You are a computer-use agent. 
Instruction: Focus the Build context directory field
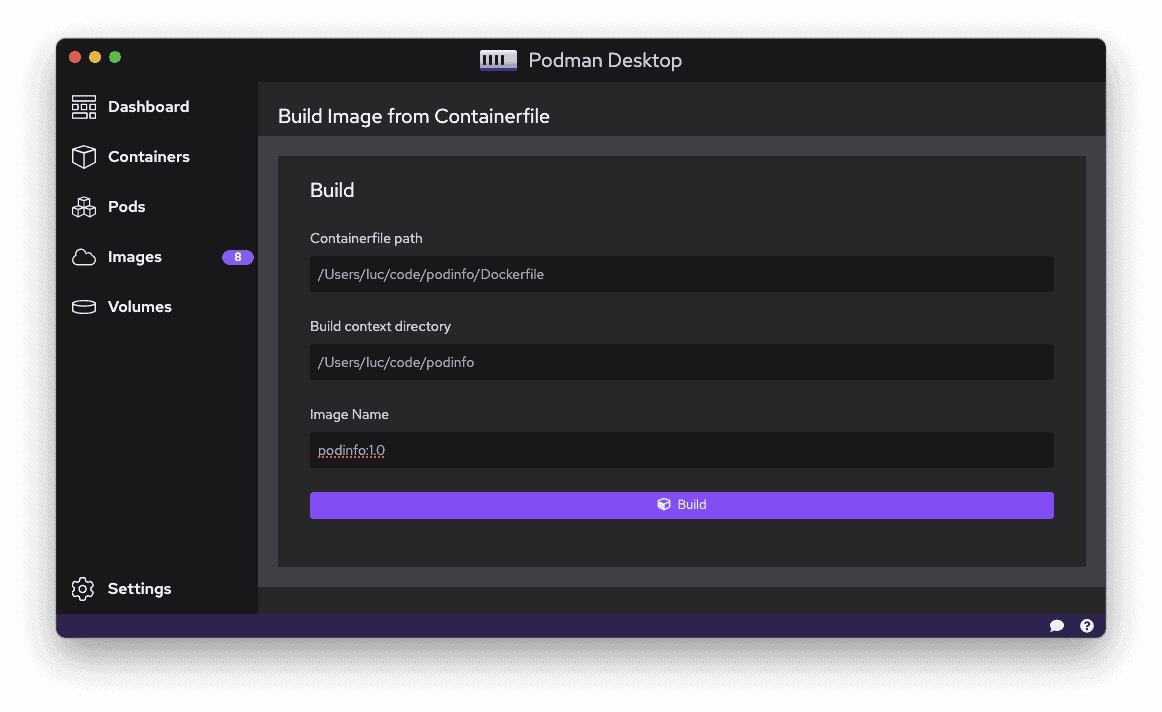click(x=682, y=362)
